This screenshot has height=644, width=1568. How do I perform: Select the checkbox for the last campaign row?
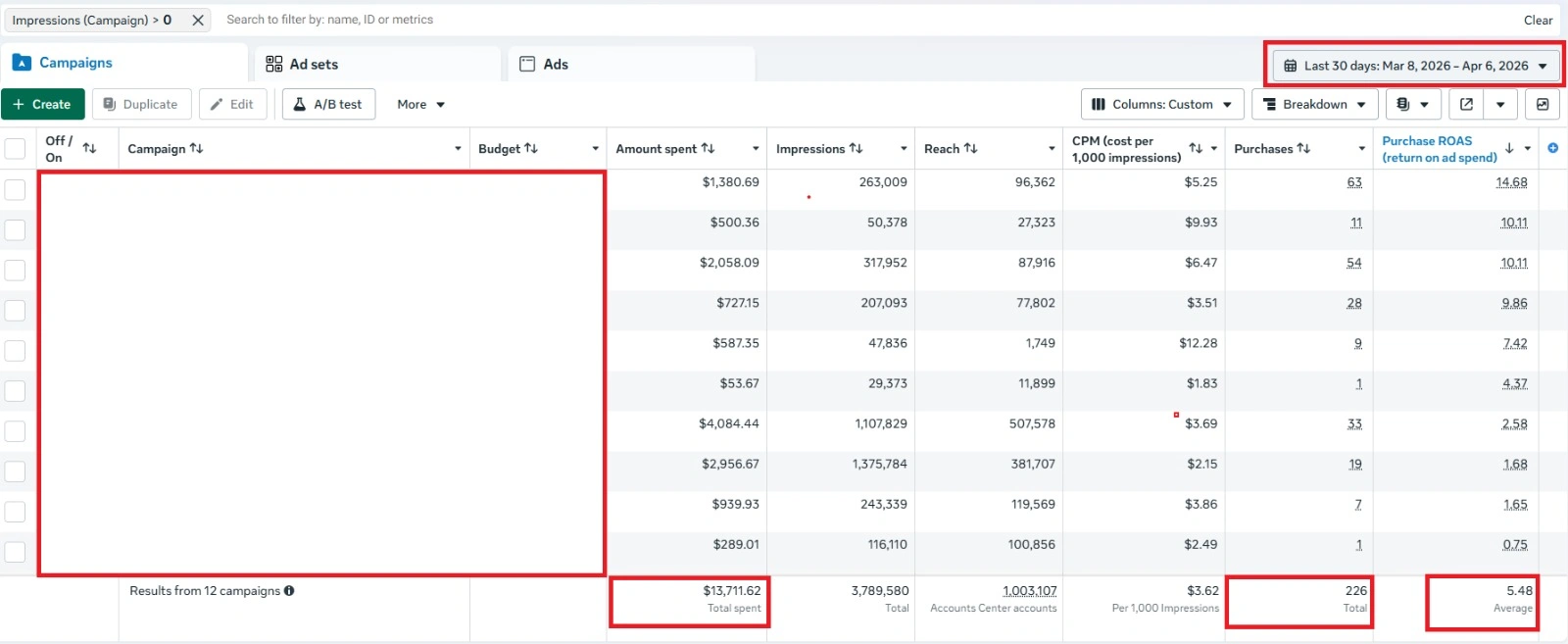tap(15, 552)
